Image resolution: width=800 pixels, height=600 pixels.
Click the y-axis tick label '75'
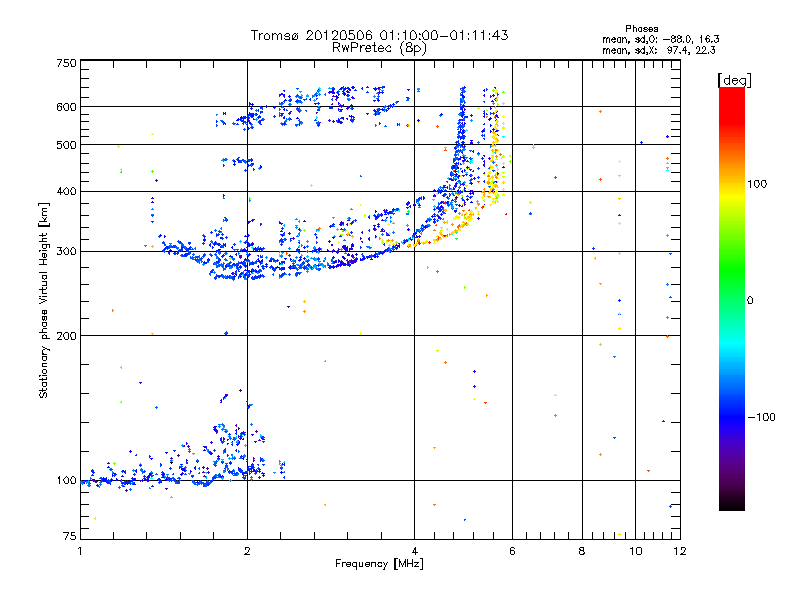(x=70, y=536)
